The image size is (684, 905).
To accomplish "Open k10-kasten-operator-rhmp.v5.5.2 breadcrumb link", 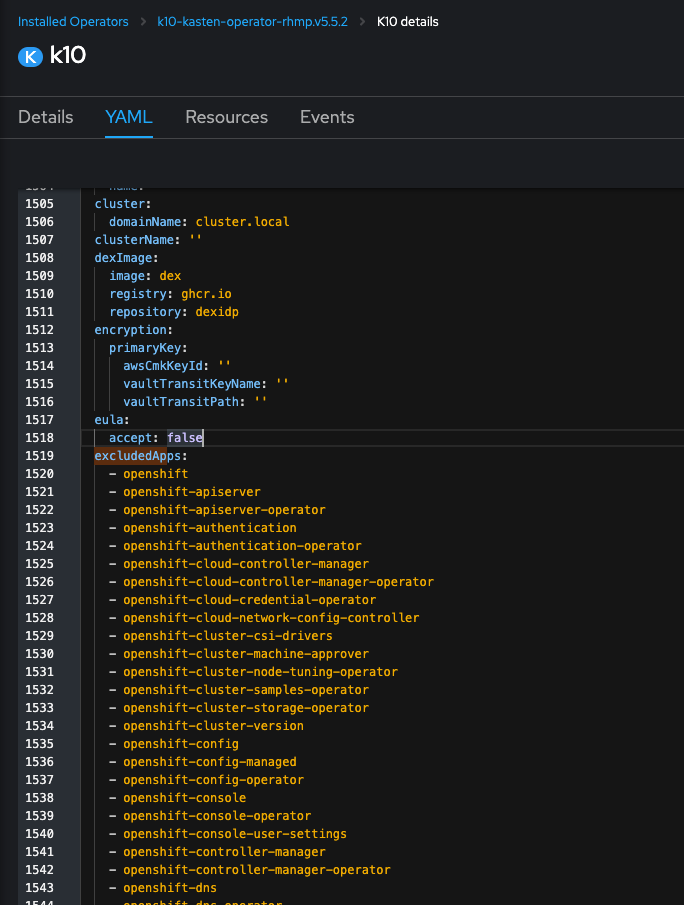I will [x=252, y=21].
